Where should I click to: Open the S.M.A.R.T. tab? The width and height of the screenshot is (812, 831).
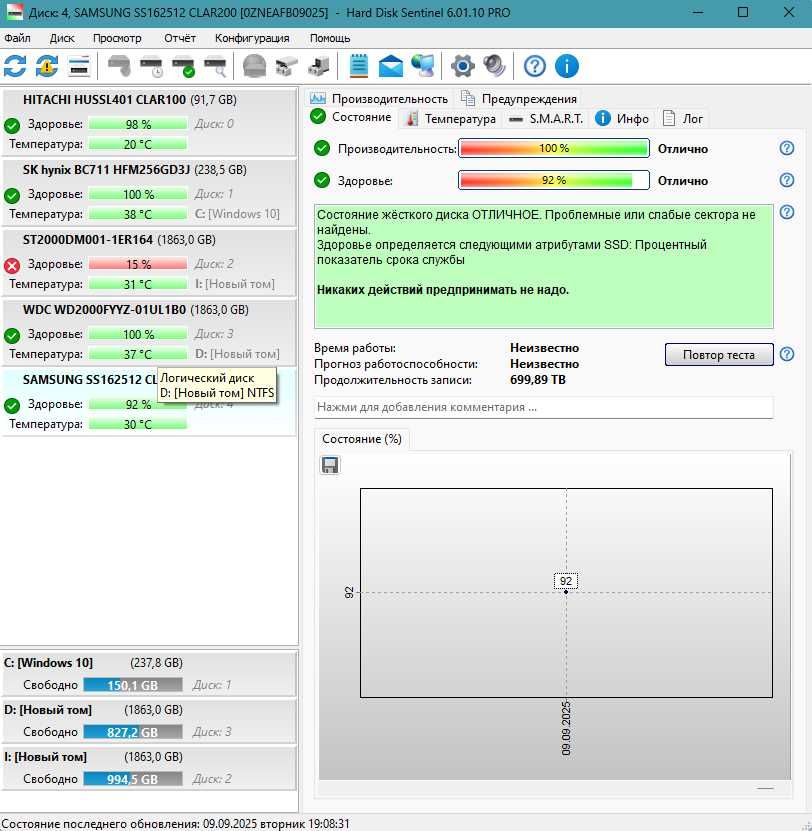click(545, 119)
